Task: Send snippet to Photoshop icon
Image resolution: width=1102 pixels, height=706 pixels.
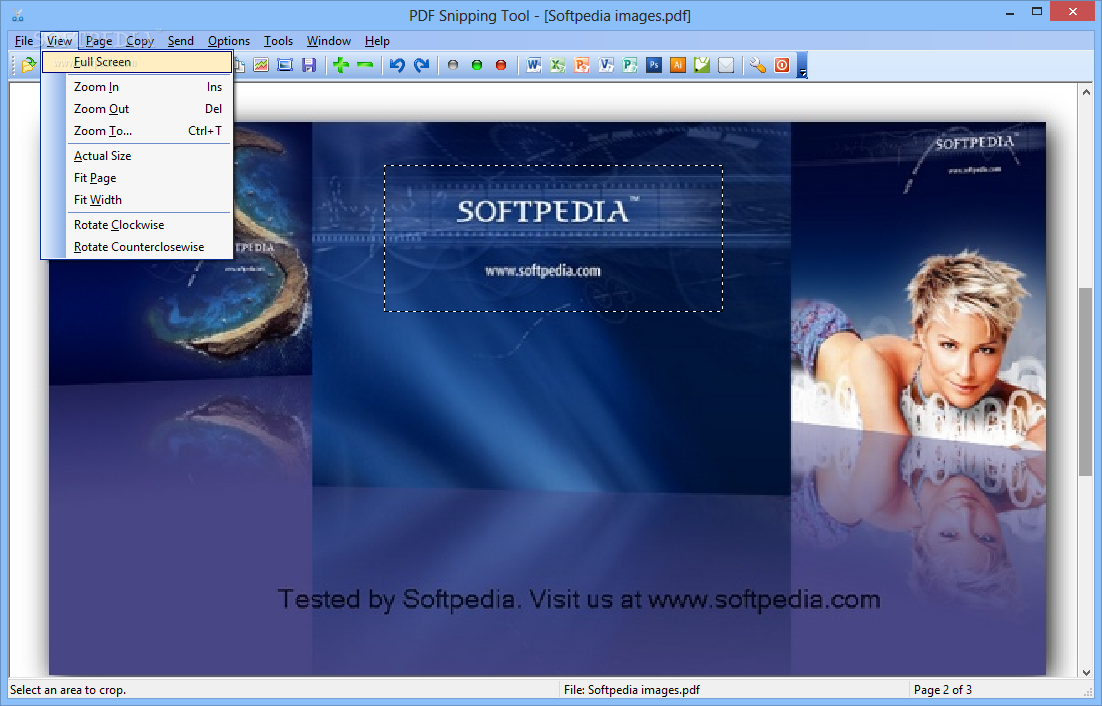Action: 654,65
